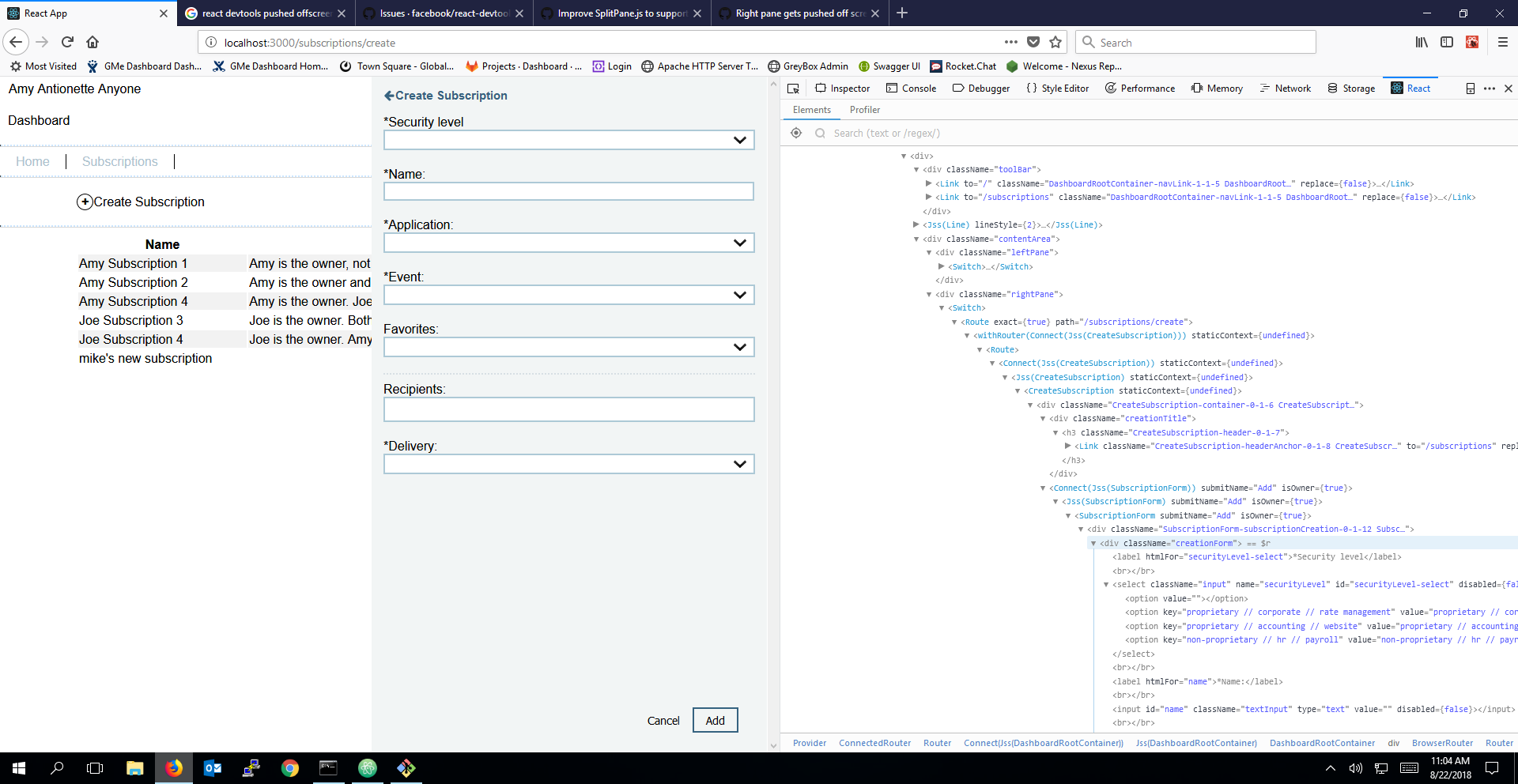Click the Add button

click(716, 720)
